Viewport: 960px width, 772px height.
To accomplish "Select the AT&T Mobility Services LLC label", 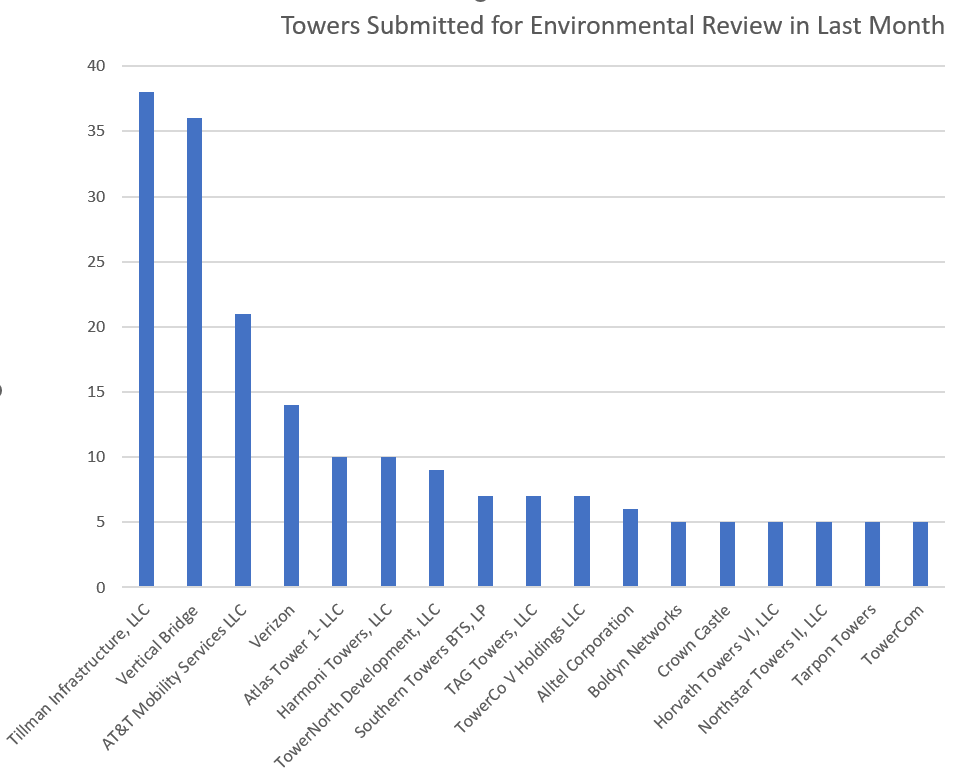I will pyautogui.click(x=174, y=676).
